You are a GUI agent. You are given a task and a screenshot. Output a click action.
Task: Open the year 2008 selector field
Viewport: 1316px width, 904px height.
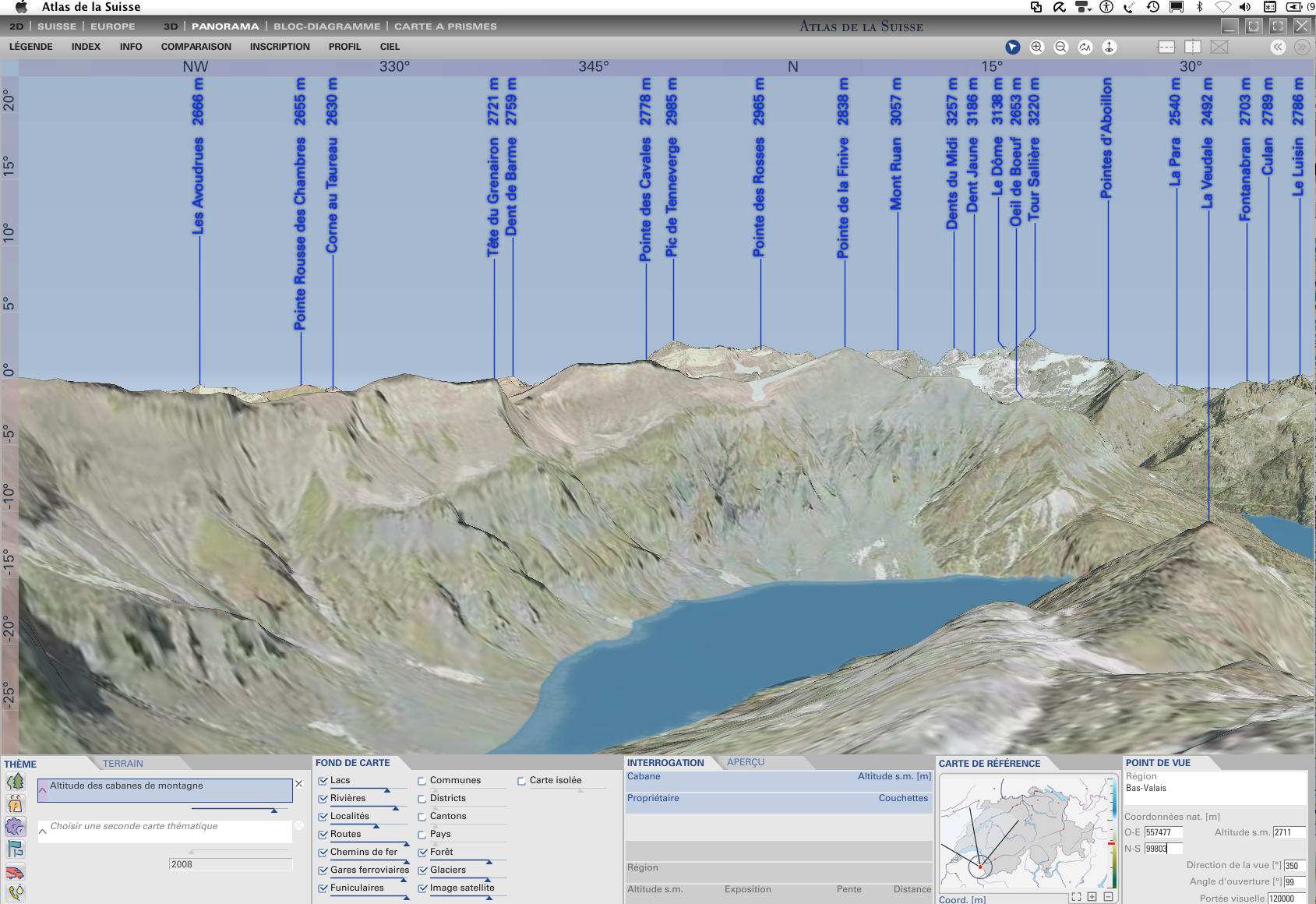[230, 864]
